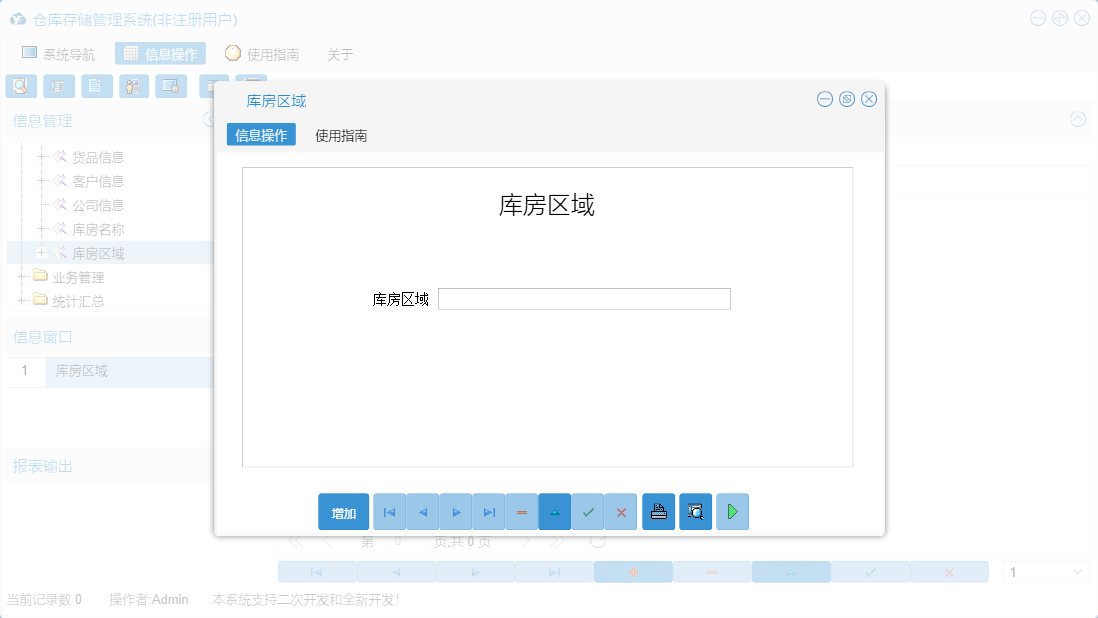This screenshot has width=1098, height=618.
Task: Cancel changes with the red X icon
Action: (621, 511)
